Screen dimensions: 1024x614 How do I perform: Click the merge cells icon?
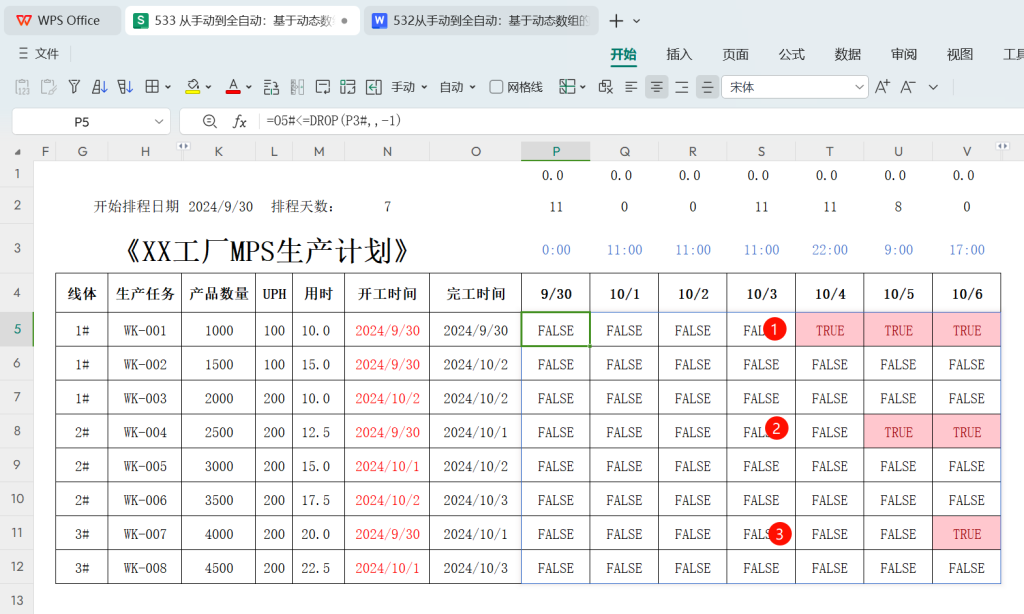click(x=297, y=87)
